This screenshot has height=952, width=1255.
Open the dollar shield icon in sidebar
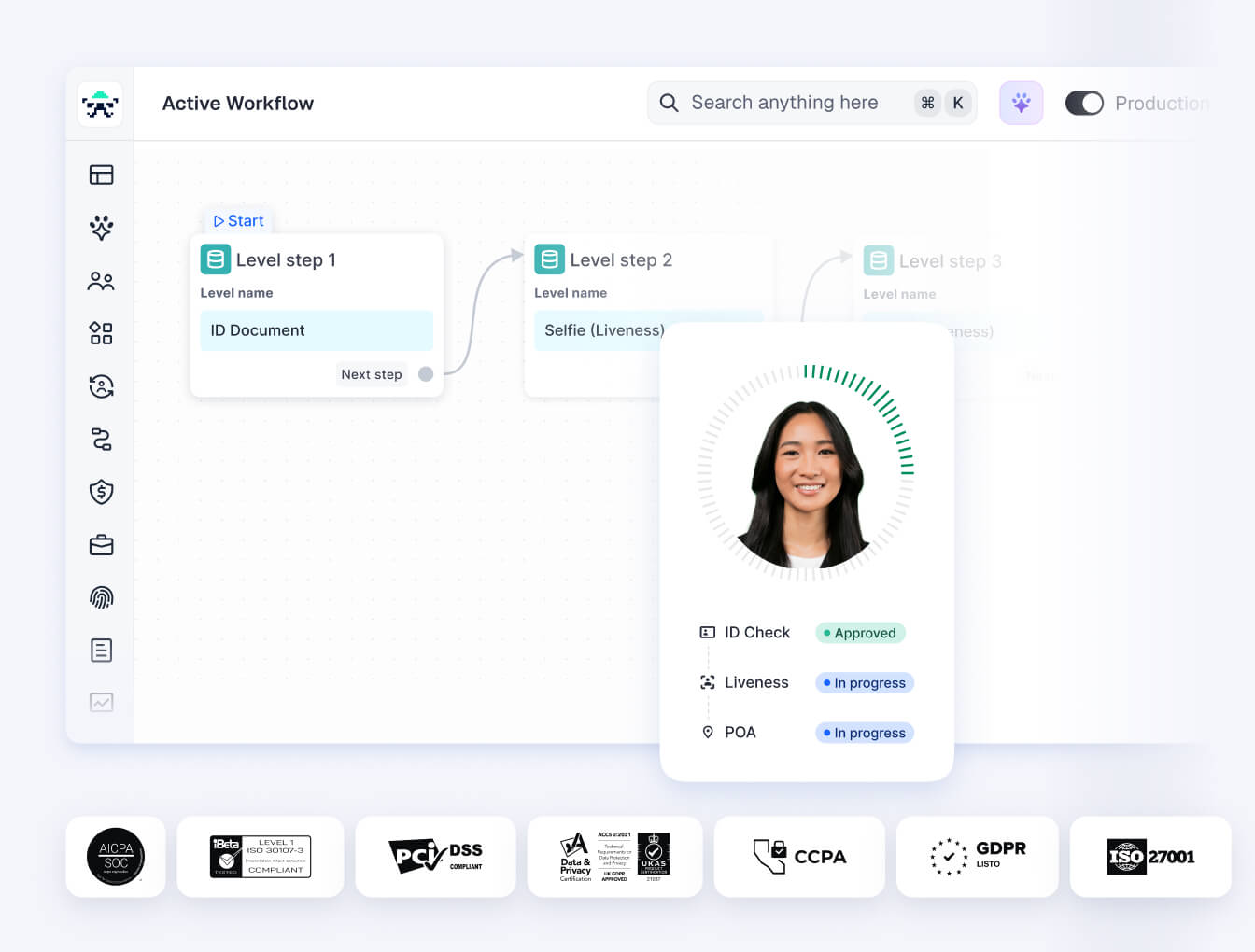101,492
